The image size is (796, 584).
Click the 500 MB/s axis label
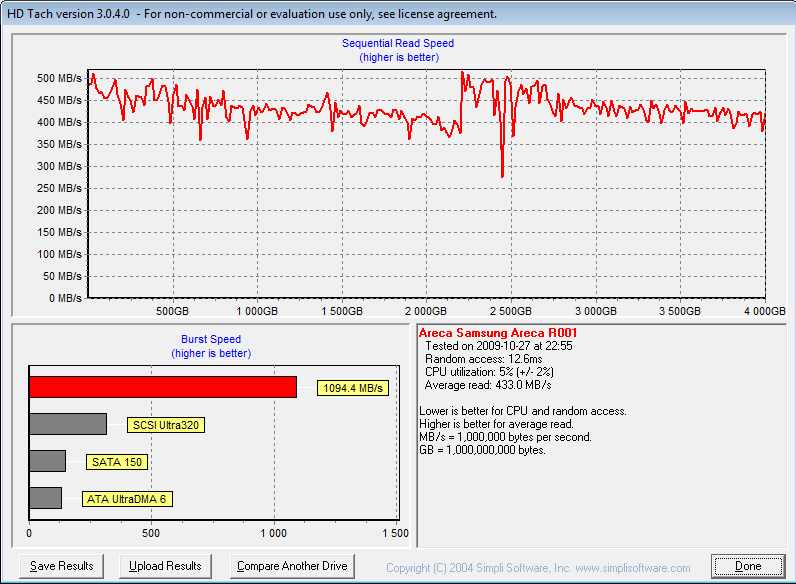tap(59, 78)
